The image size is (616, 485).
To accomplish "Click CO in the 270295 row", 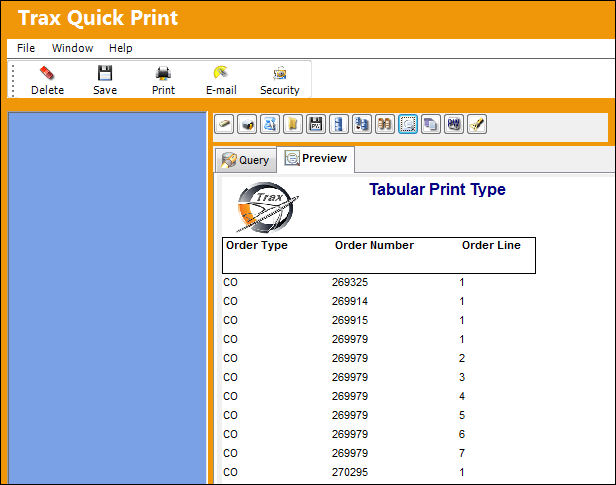I will click(230, 472).
